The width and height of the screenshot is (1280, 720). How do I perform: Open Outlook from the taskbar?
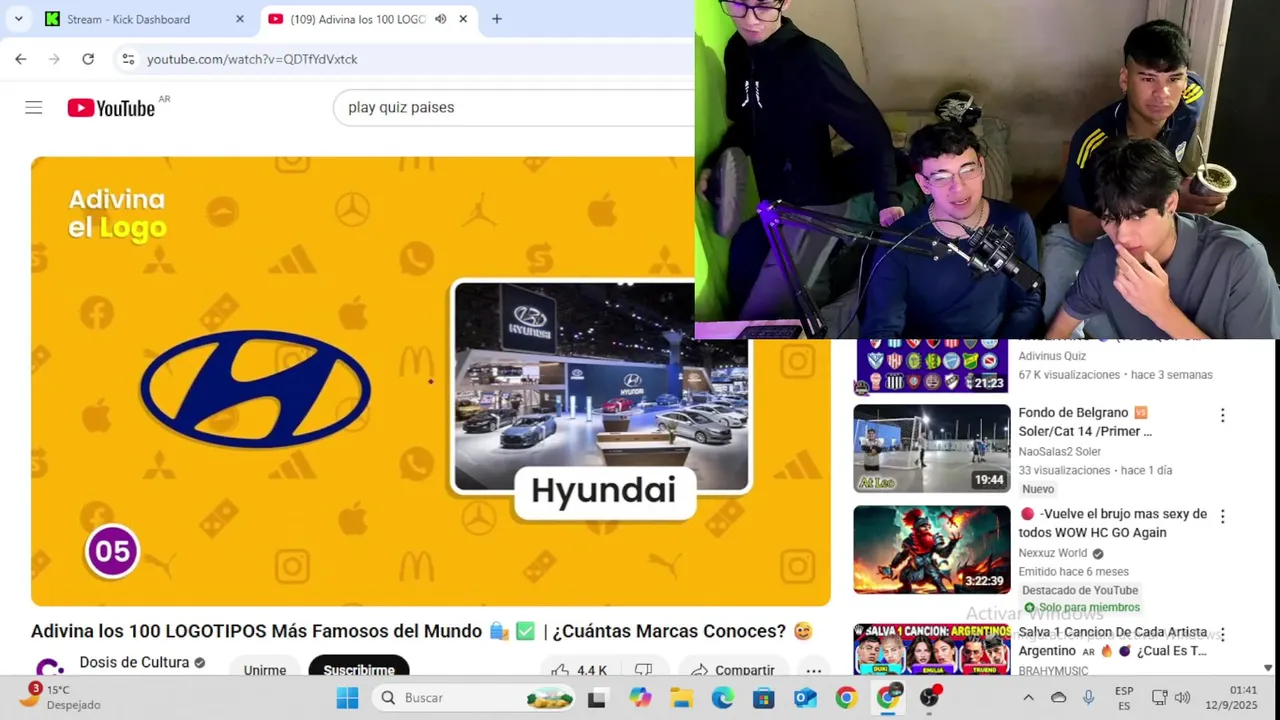click(x=805, y=698)
